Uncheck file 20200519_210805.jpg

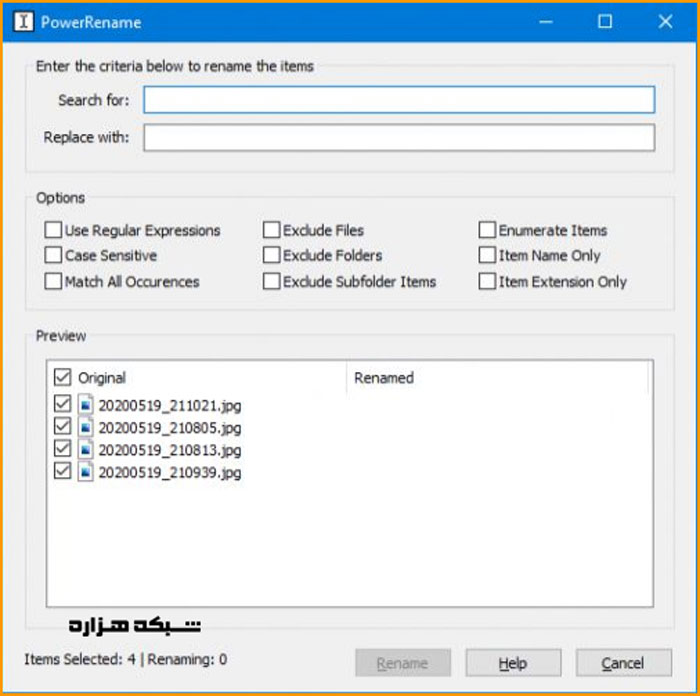(x=62, y=426)
